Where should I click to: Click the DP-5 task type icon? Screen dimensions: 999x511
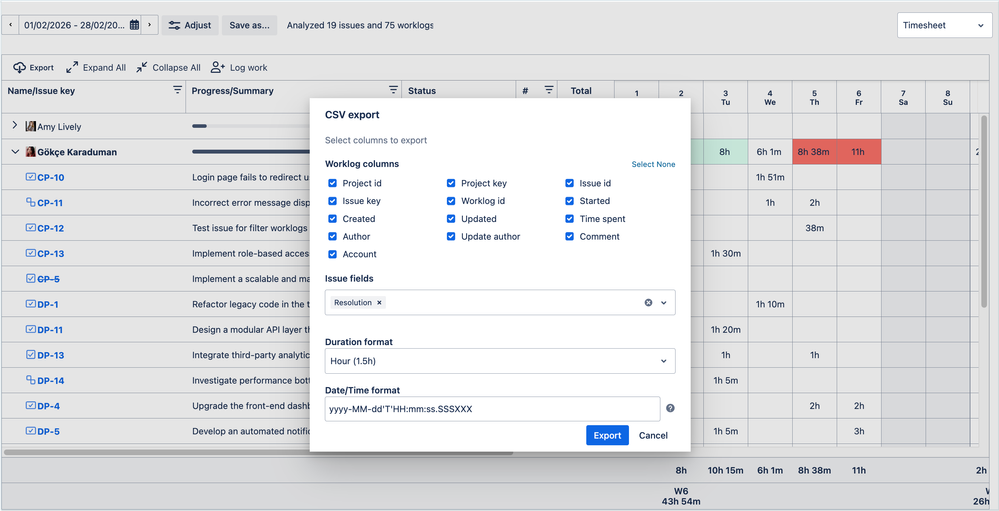point(30,431)
